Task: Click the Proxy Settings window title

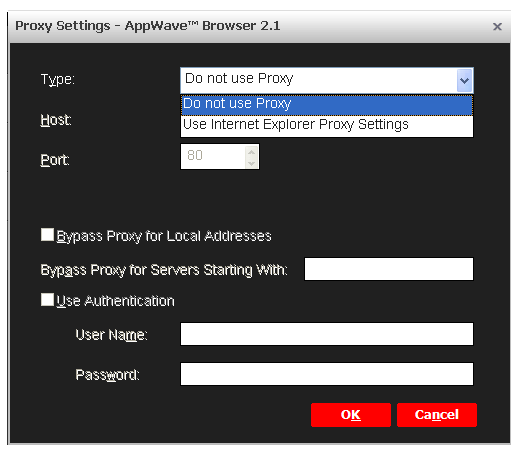Action: tap(148, 26)
